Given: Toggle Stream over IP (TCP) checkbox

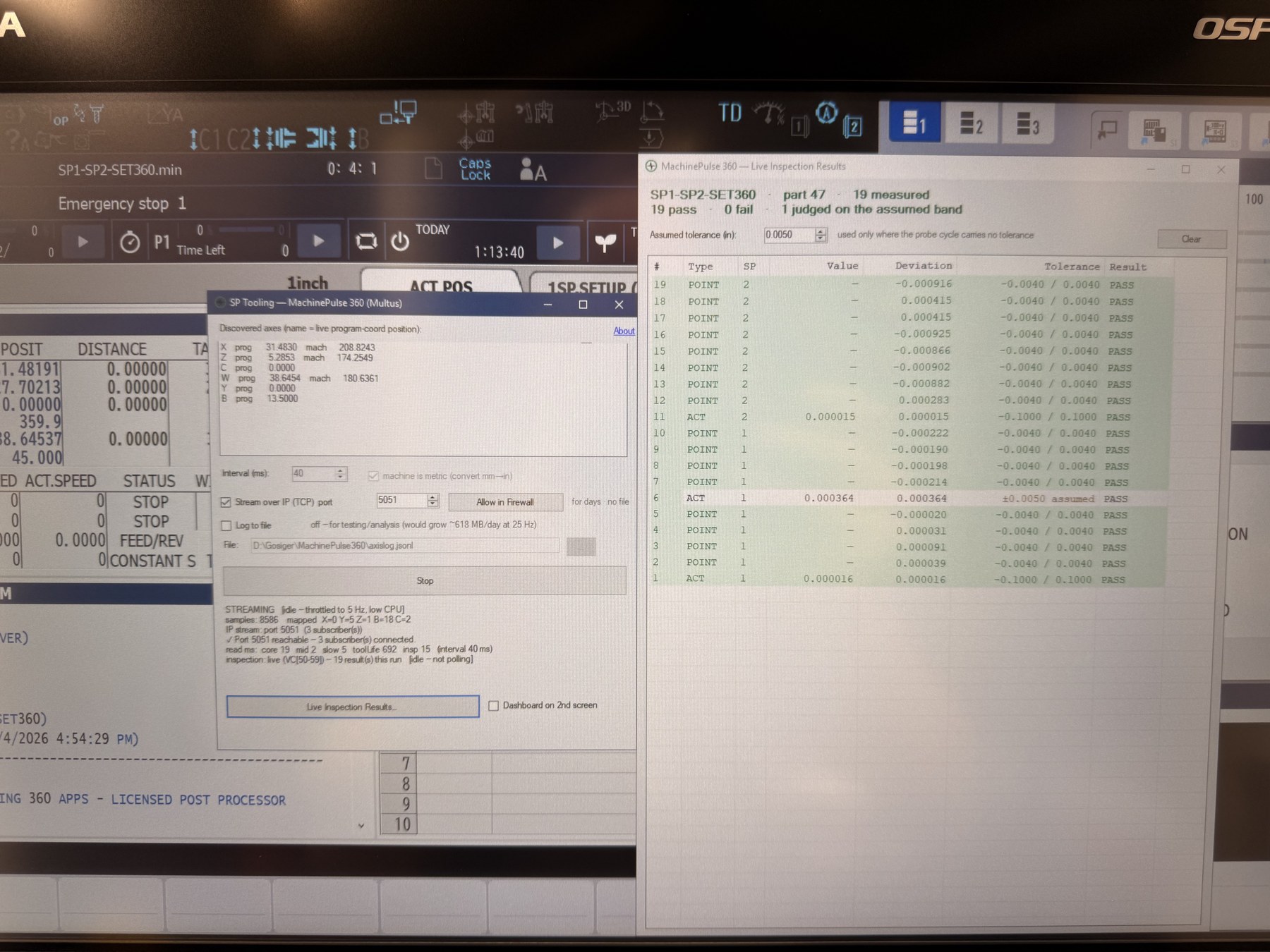Looking at the screenshot, I should [226, 502].
